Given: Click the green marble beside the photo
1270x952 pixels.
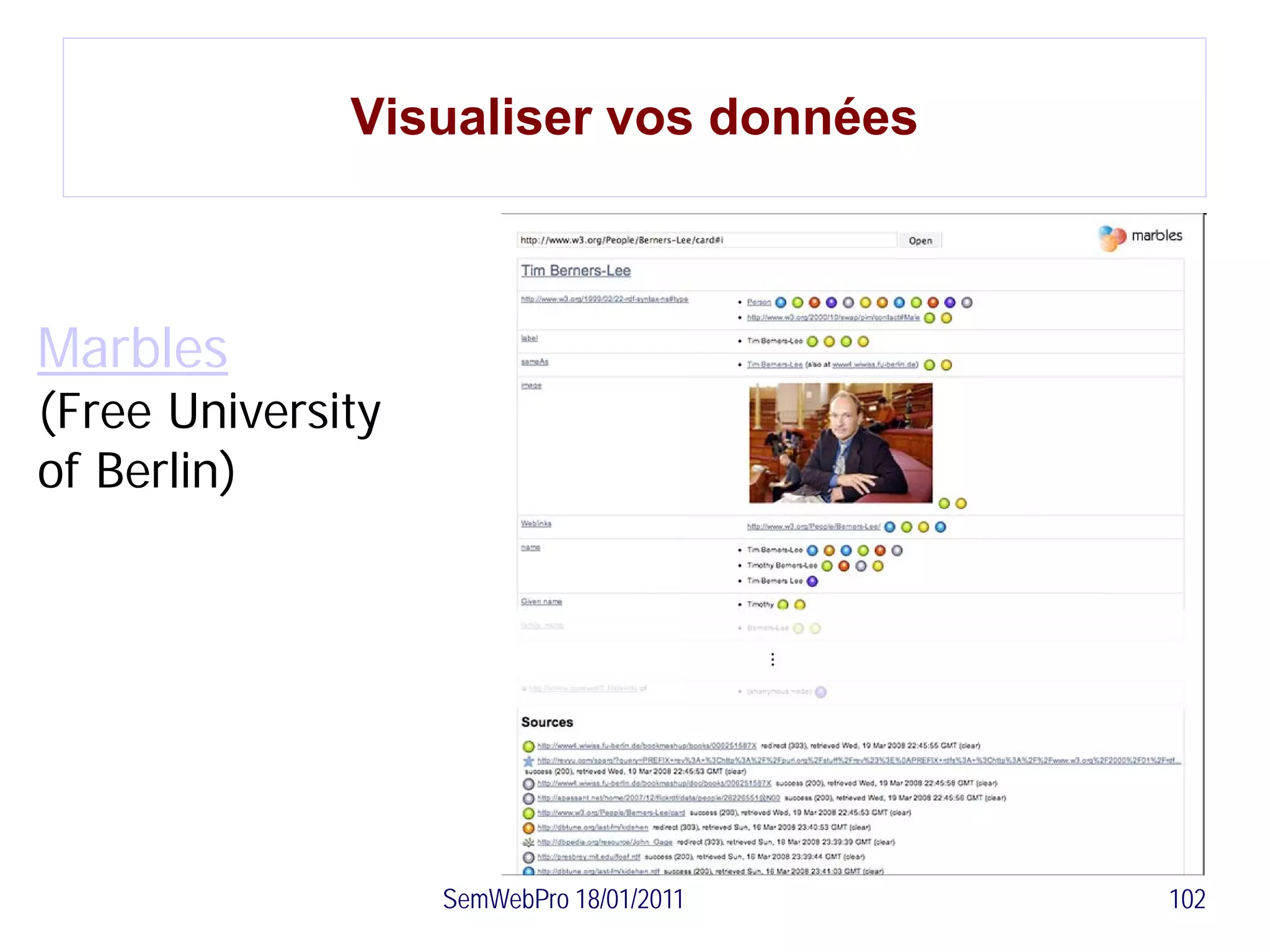Looking at the screenshot, I should (x=944, y=503).
